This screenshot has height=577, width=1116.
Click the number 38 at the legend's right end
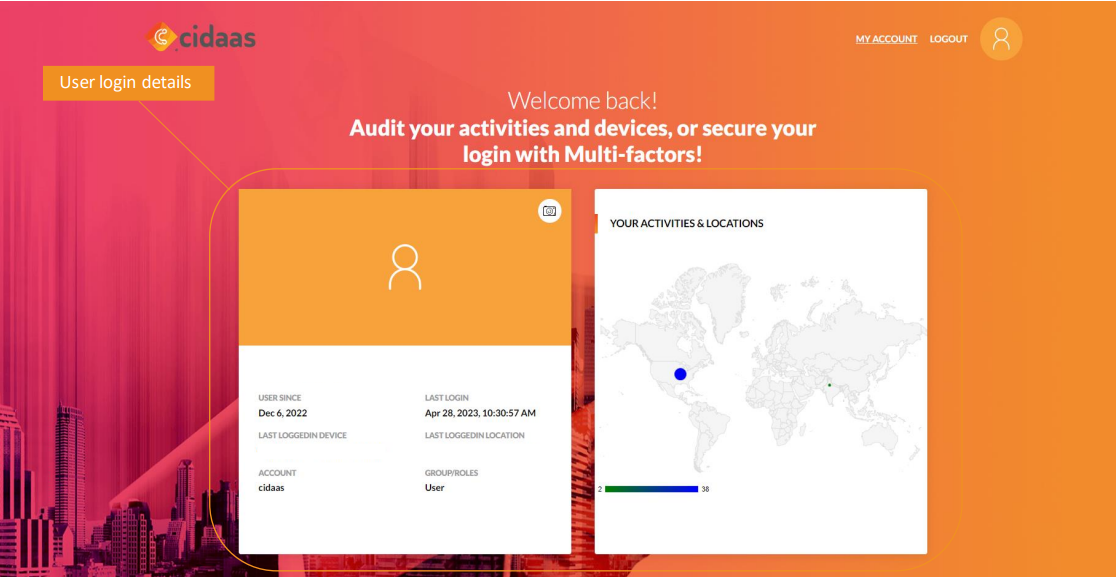click(x=706, y=488)
